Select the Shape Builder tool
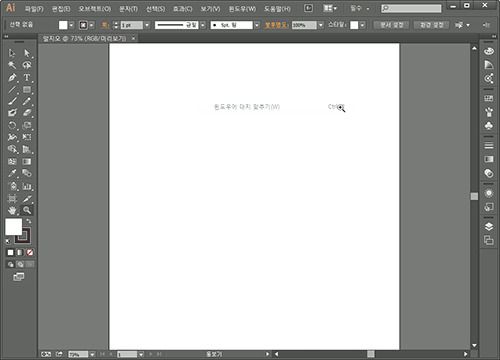This screenshot has height=360, width=500. pyautogui.click(x=12, y=149)
